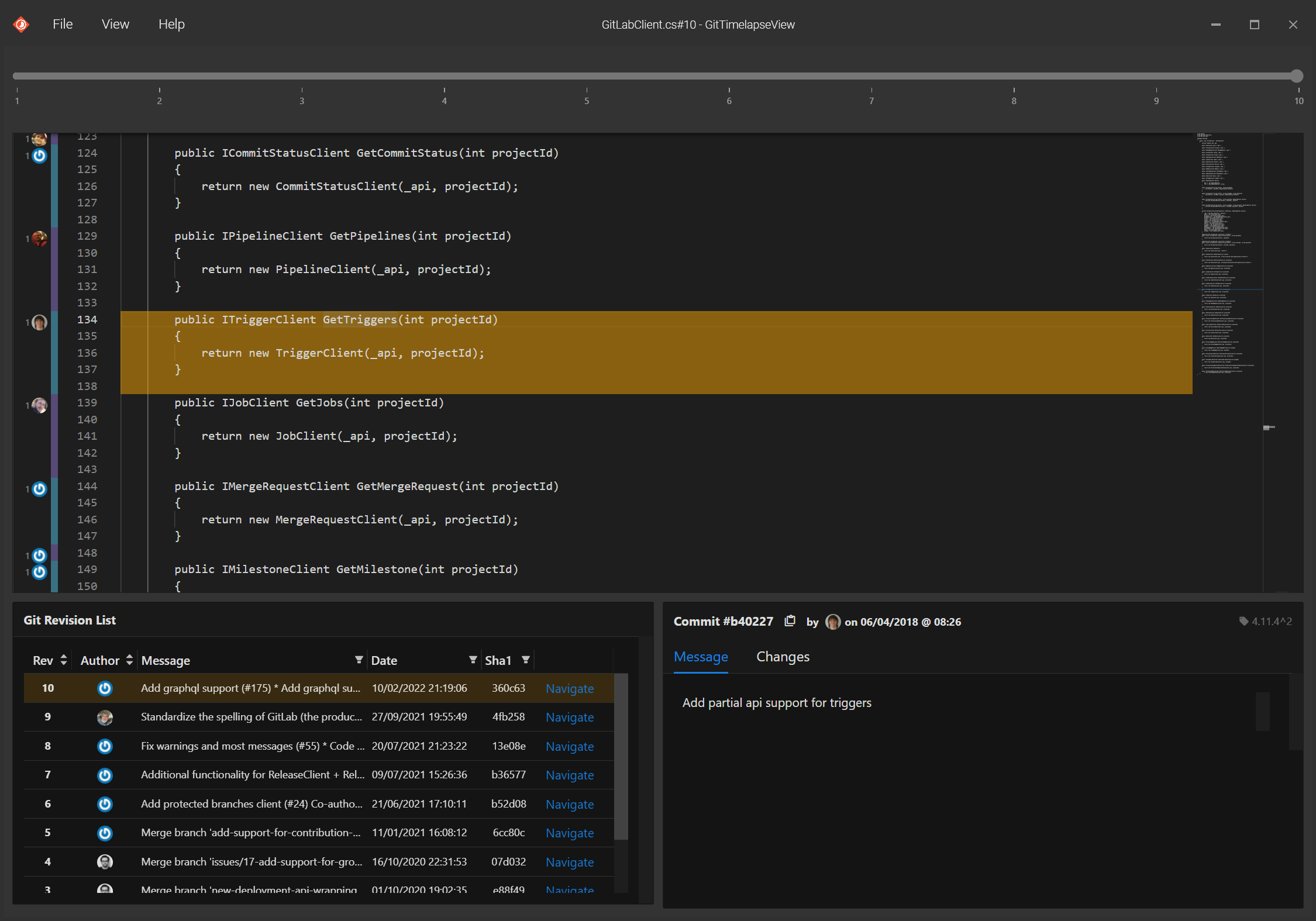Navigate to revision 4fb258

point(569,718)
